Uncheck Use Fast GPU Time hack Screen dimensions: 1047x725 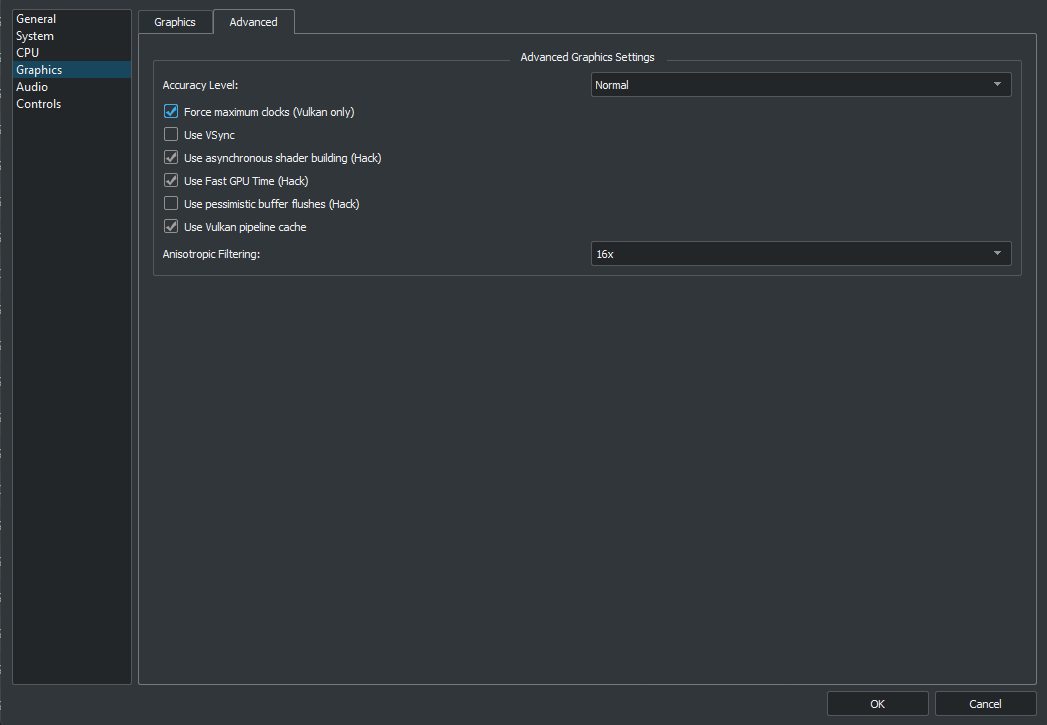coord(171,181)
